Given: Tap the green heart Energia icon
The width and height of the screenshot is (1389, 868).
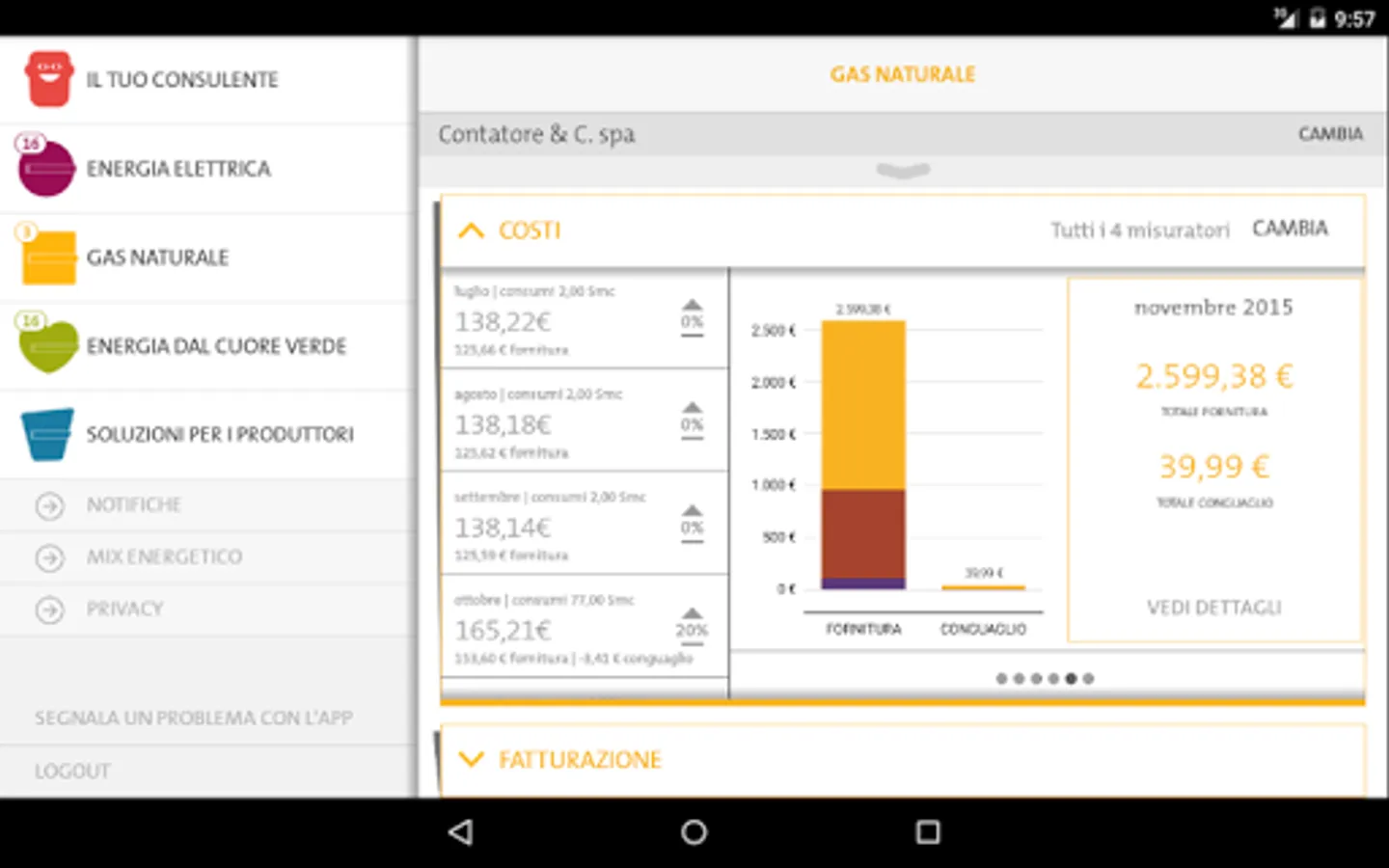Looking at the screenshot, I should point(48,345).
